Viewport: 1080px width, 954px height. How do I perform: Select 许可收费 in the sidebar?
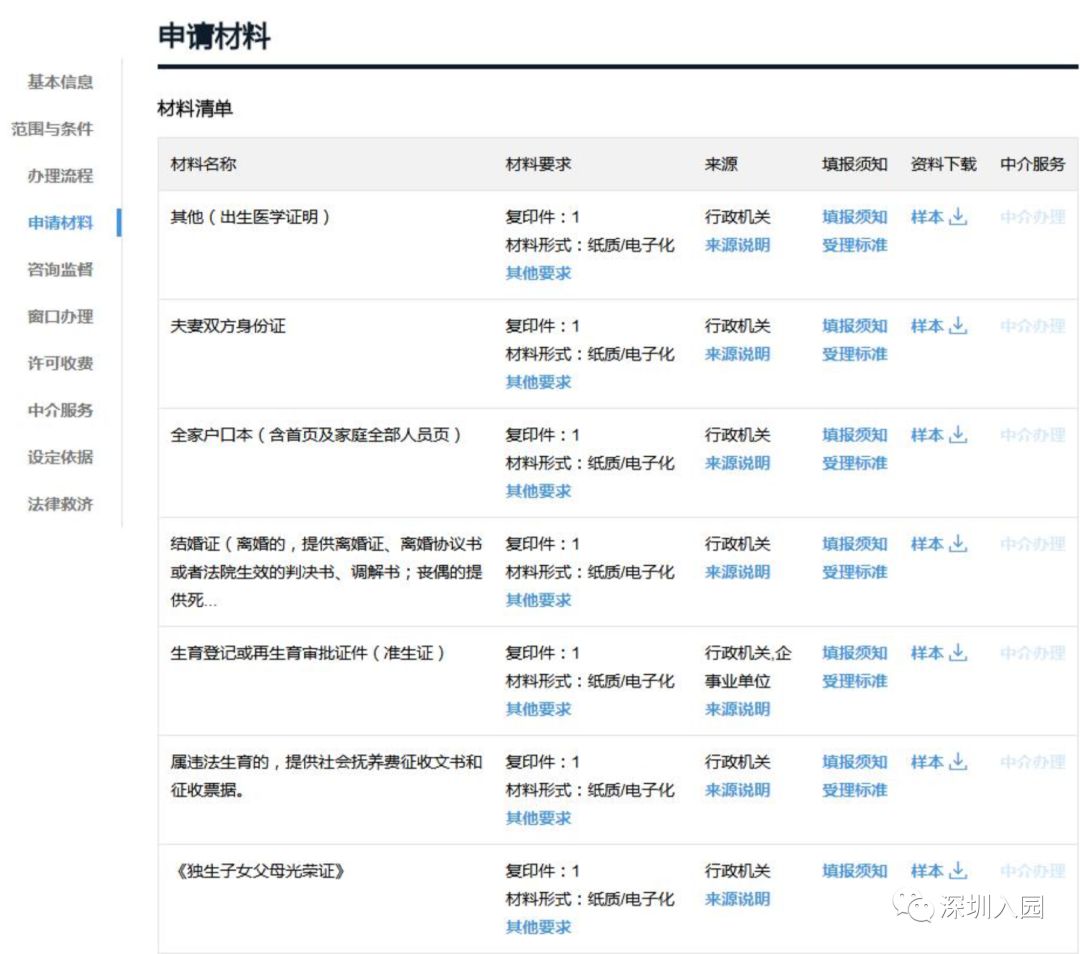pos(57,364)
